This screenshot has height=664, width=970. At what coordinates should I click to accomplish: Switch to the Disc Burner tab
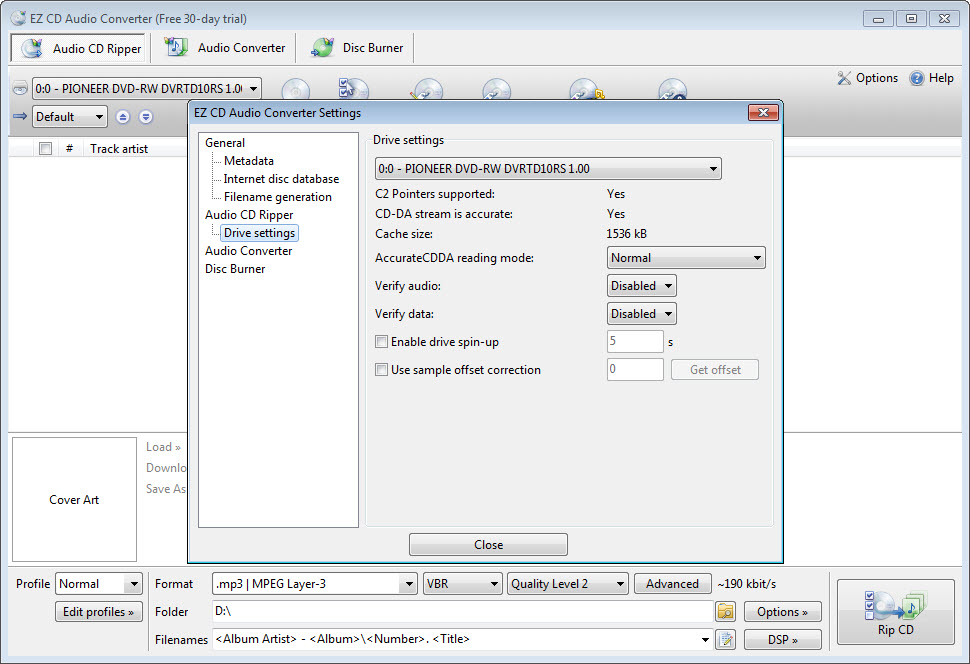pos(356,48)
